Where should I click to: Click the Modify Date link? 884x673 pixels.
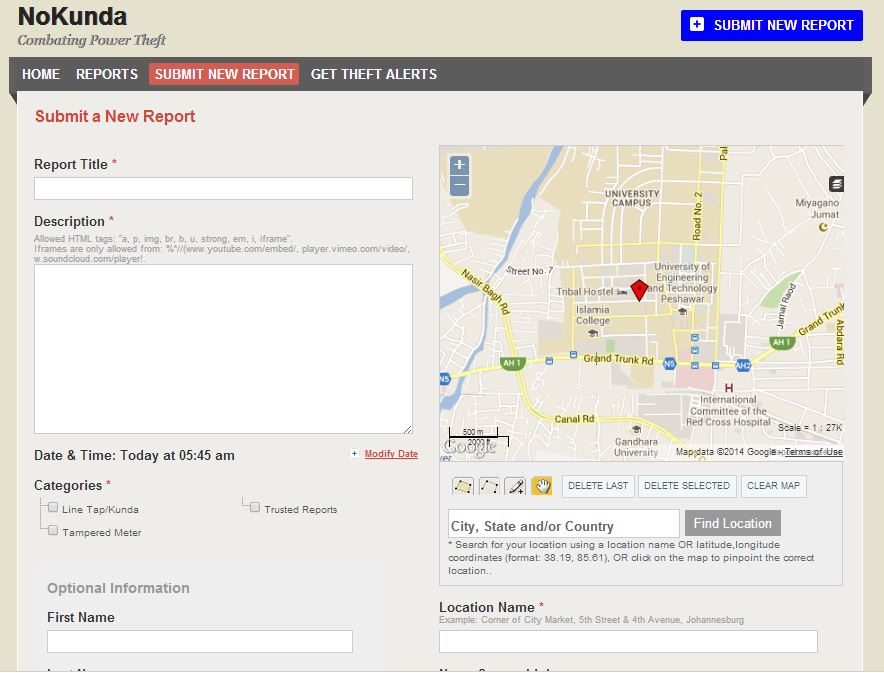(x=391, y=454)
